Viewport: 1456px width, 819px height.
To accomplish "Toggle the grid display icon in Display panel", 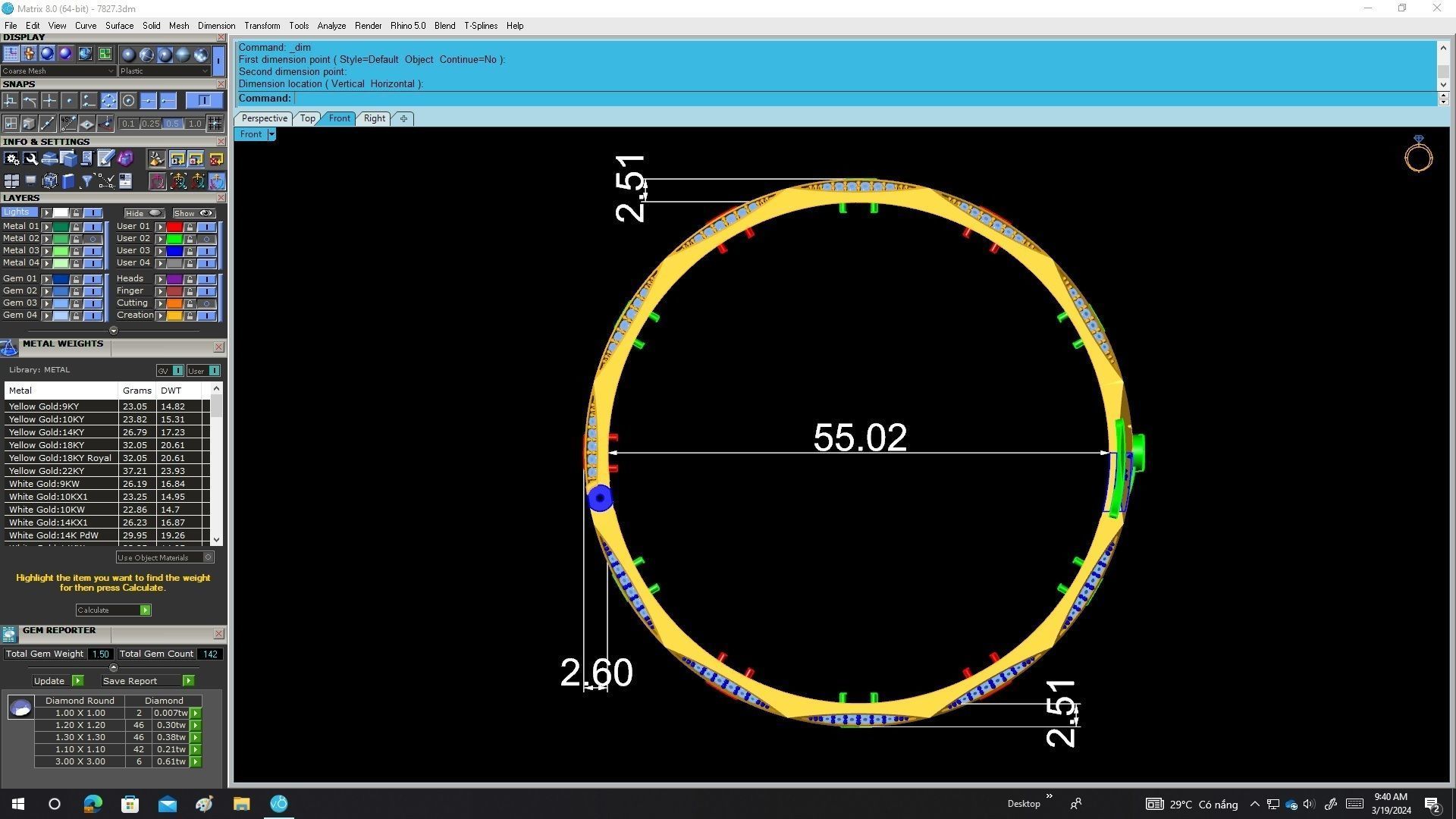I will click(11, 54).
